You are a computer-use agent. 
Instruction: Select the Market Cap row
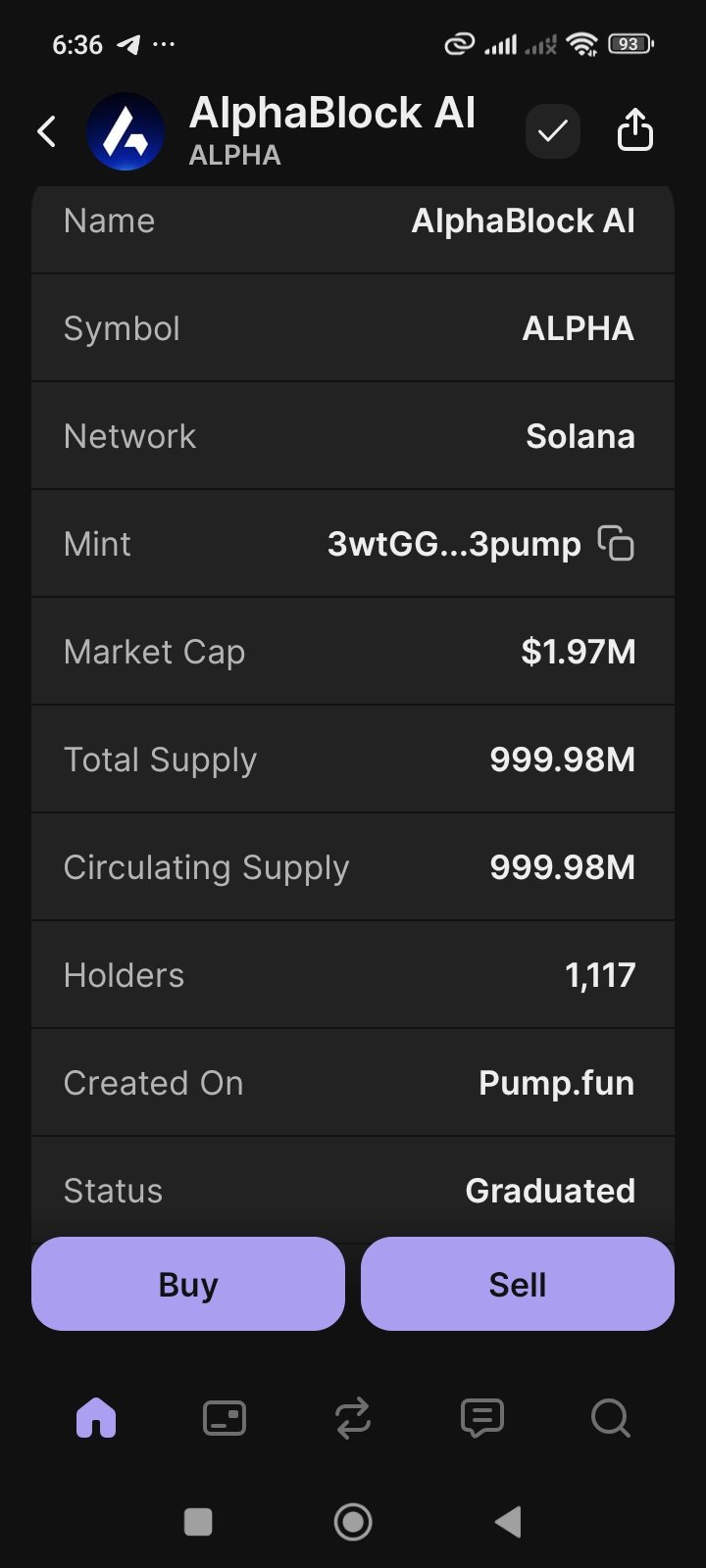click(353, 652)
